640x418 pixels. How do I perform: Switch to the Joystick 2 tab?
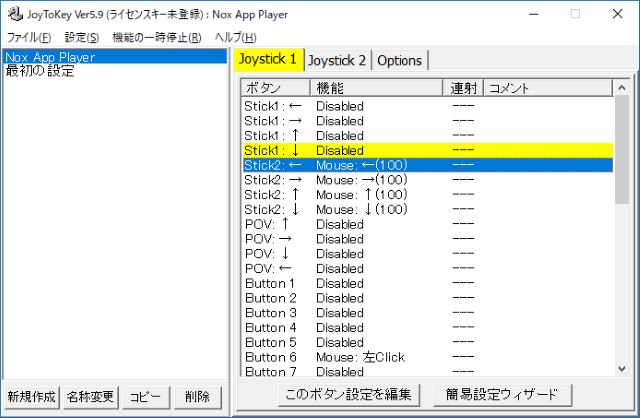click(337, 60)
